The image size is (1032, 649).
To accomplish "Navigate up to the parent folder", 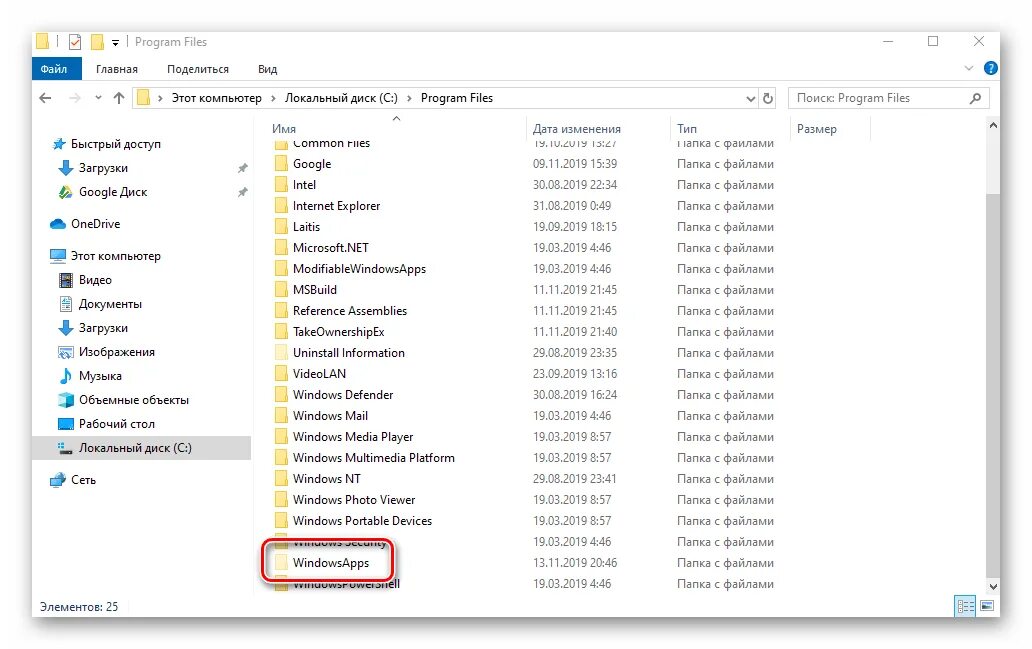I will click(x=118, y=97).
